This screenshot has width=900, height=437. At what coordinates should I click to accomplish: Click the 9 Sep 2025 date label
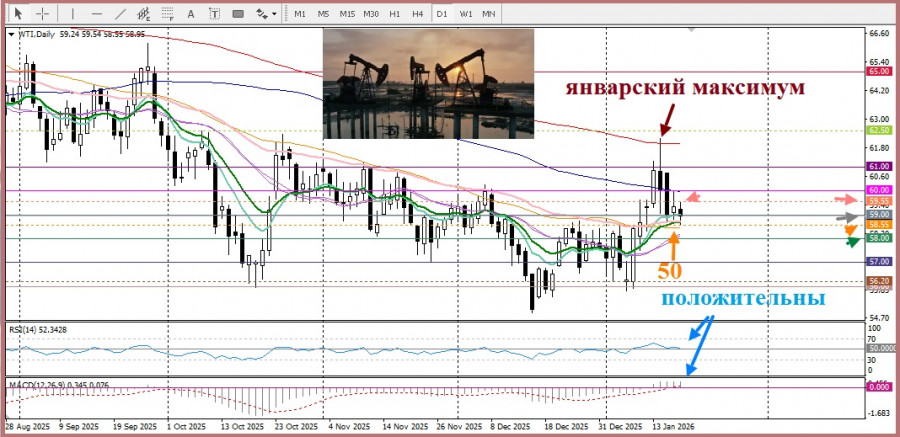[77, 427]
